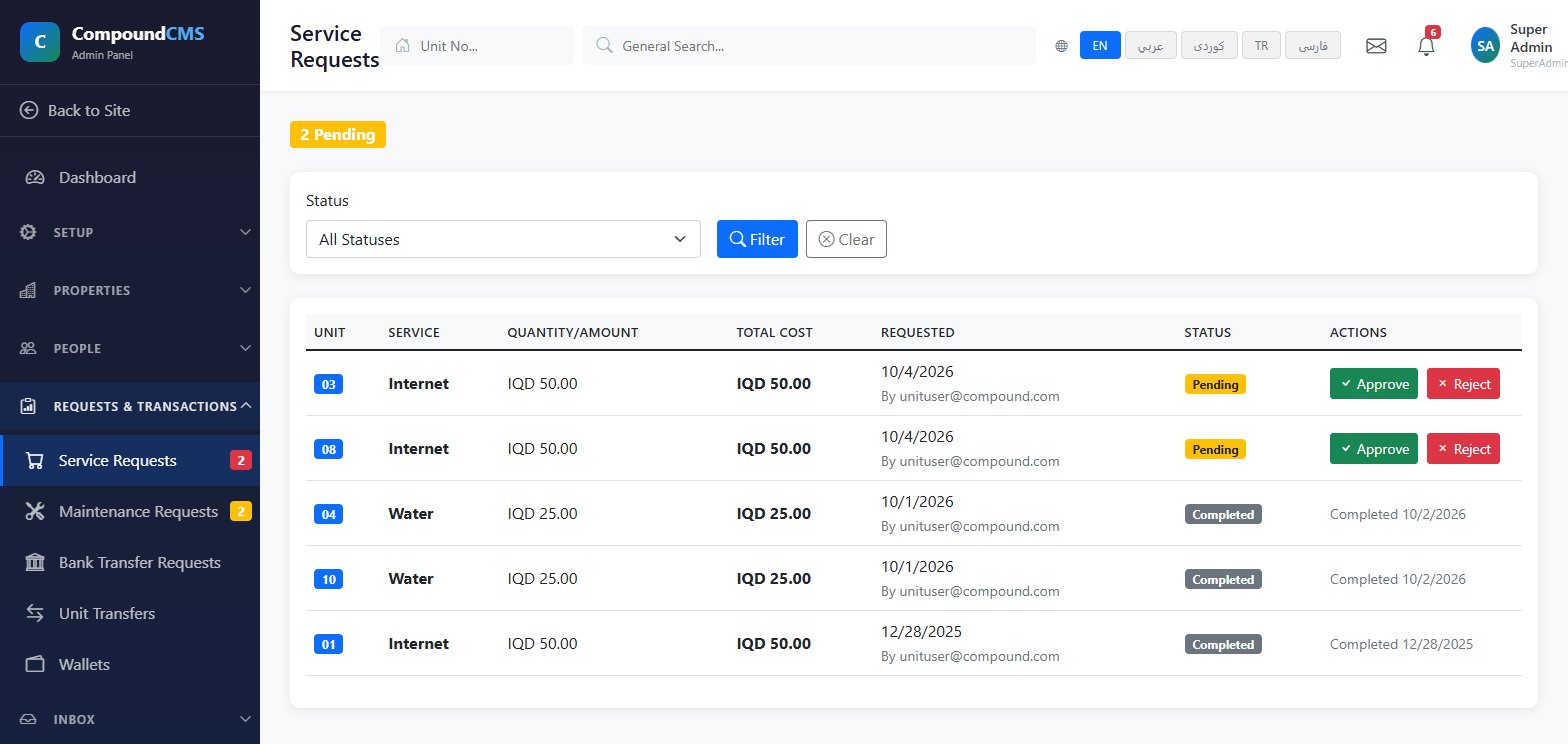1568x744 pixels.
Task: Click the Dashboard gauge icon
Action: (x=35, y=178)
